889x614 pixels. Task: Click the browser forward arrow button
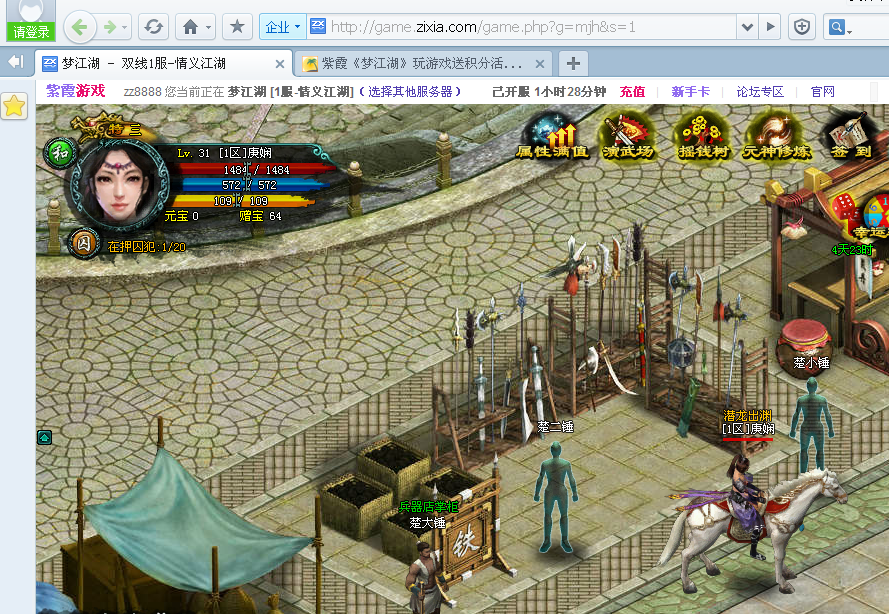tap(109, 27)
